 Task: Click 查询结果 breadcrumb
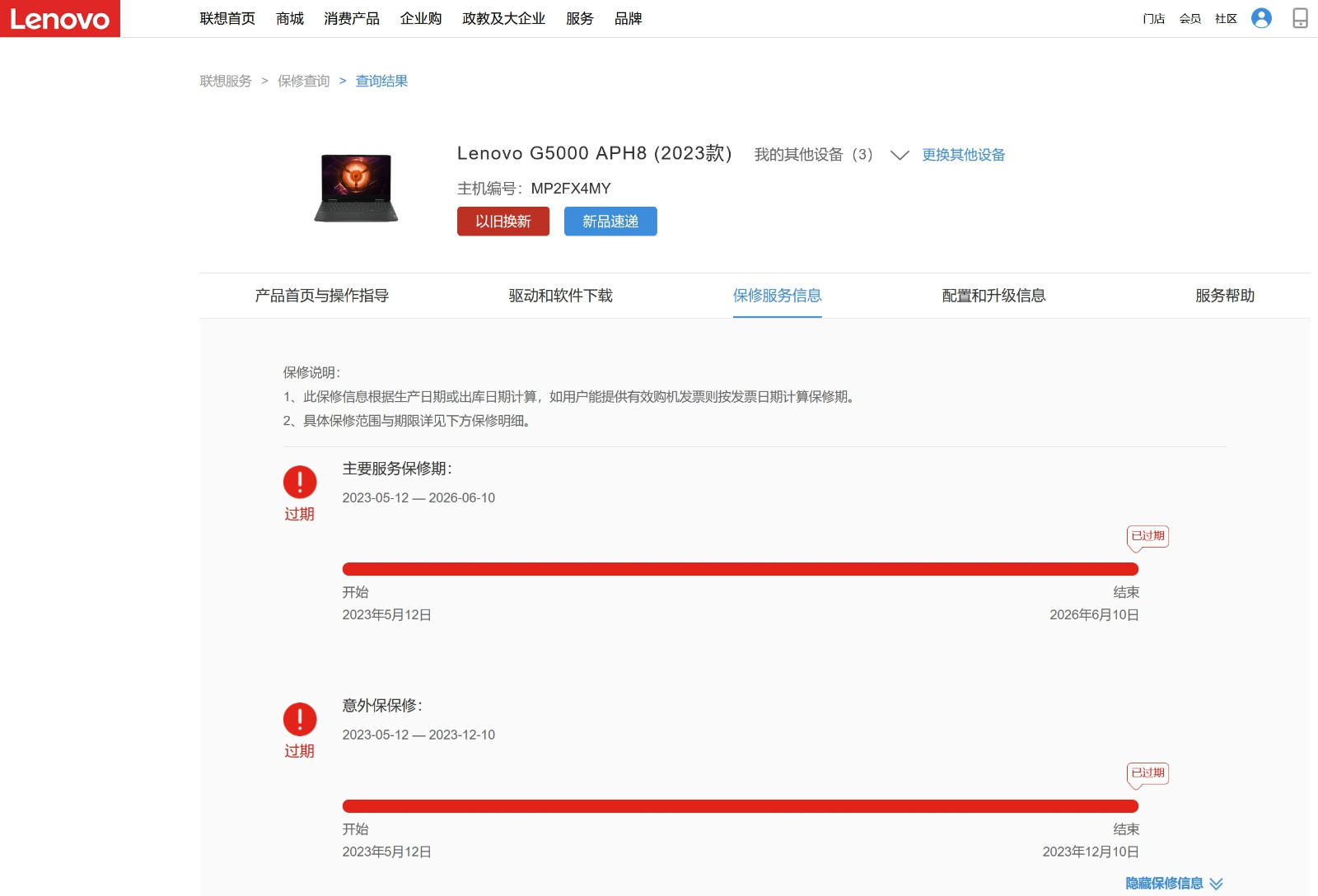[x=381, y=81]
